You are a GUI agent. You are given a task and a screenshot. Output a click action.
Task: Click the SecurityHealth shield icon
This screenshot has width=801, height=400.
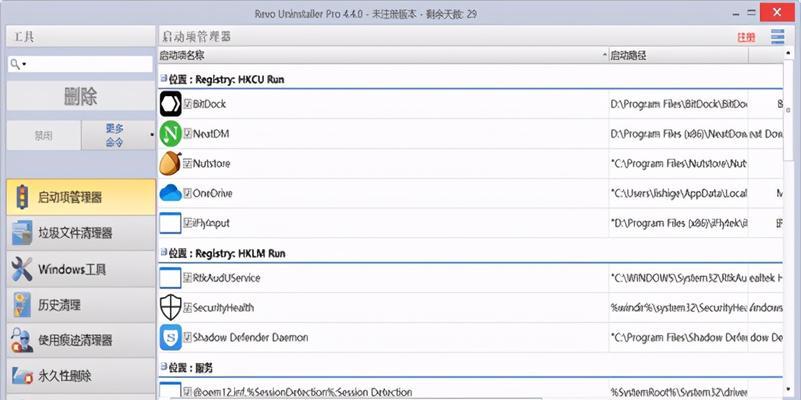[170, 308]
